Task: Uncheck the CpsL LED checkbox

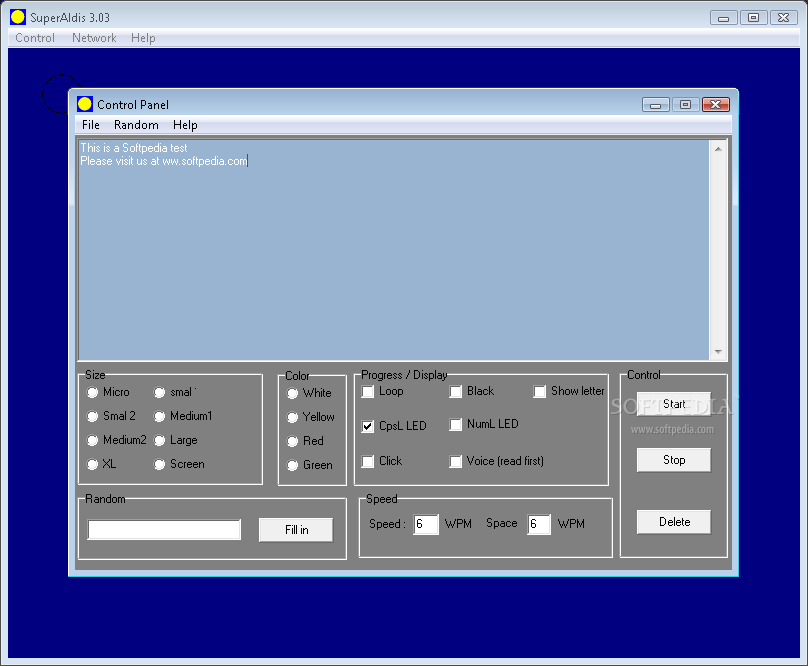Action: [367, 426]
